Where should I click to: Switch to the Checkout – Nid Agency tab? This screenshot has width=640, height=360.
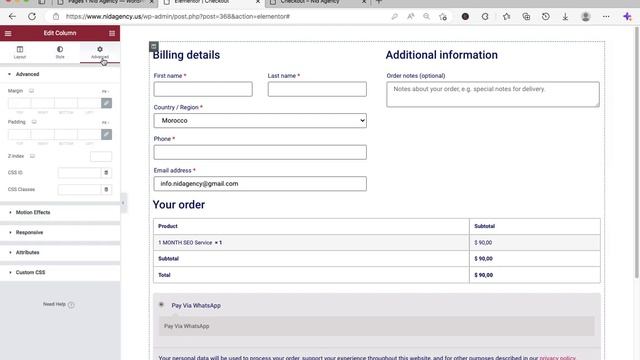[x=318, y=2]
